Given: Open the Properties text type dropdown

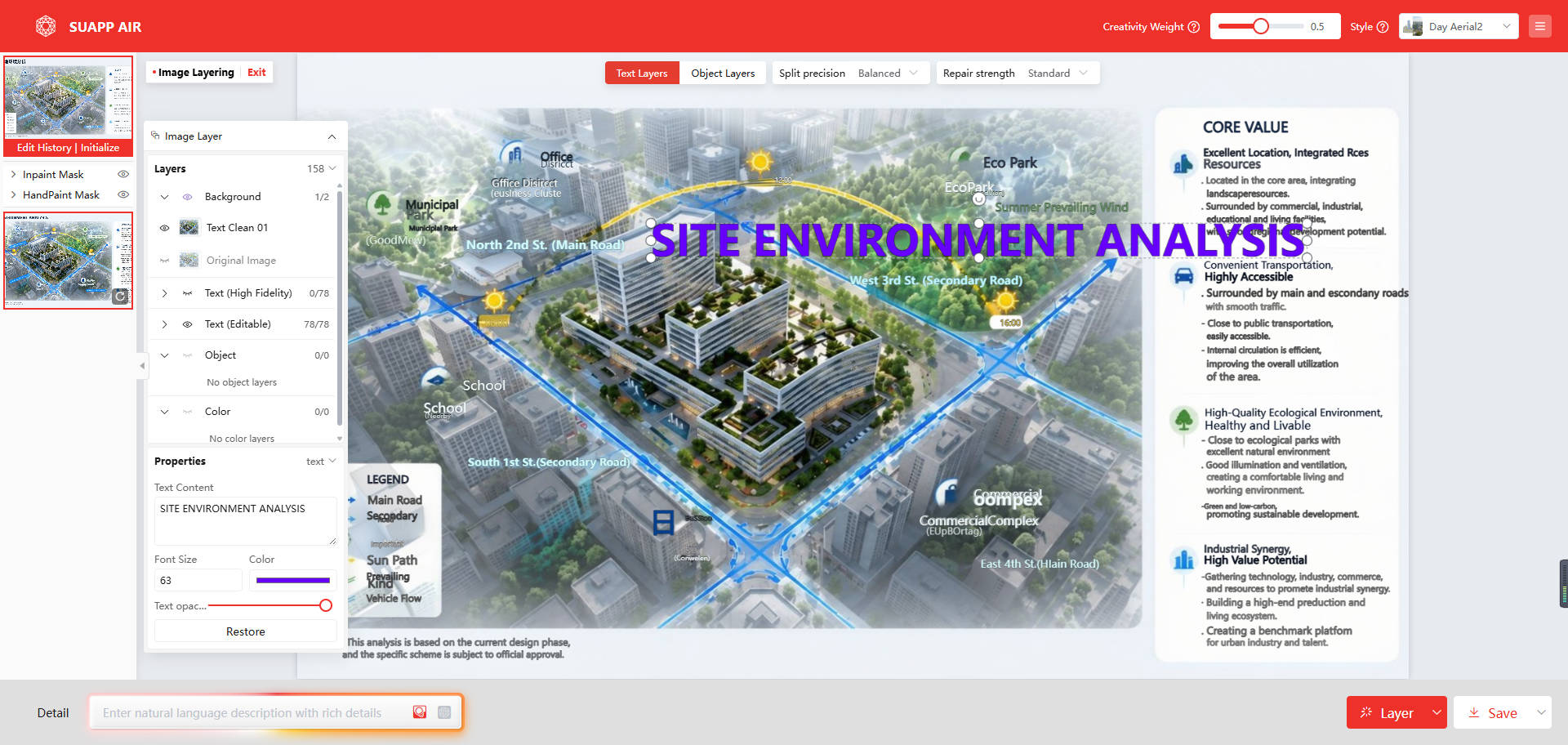Looking at the screenshot, I should [x=321, y=462].
